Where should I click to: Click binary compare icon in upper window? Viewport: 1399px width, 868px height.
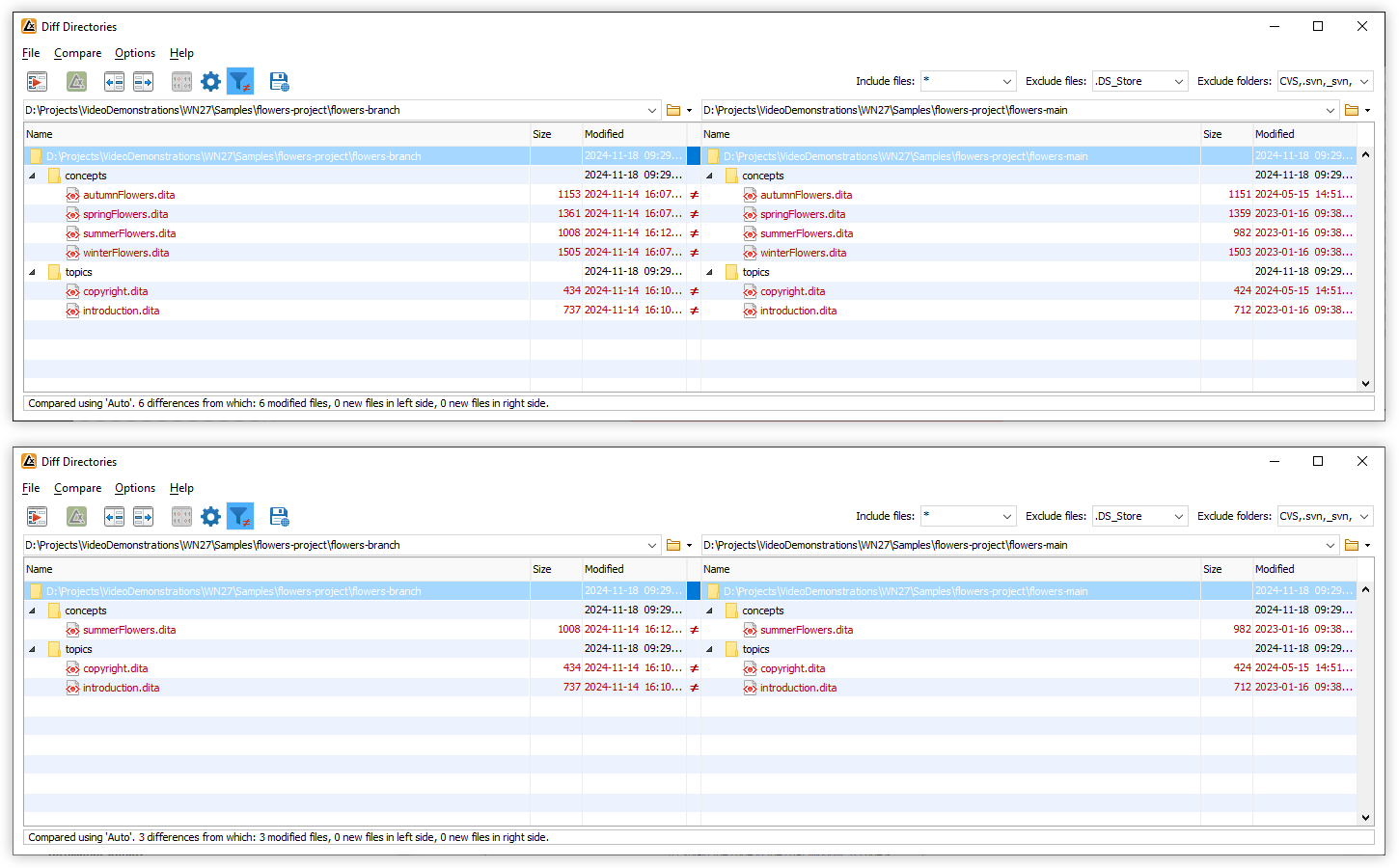pyautogui.click(x=181, y=82)
